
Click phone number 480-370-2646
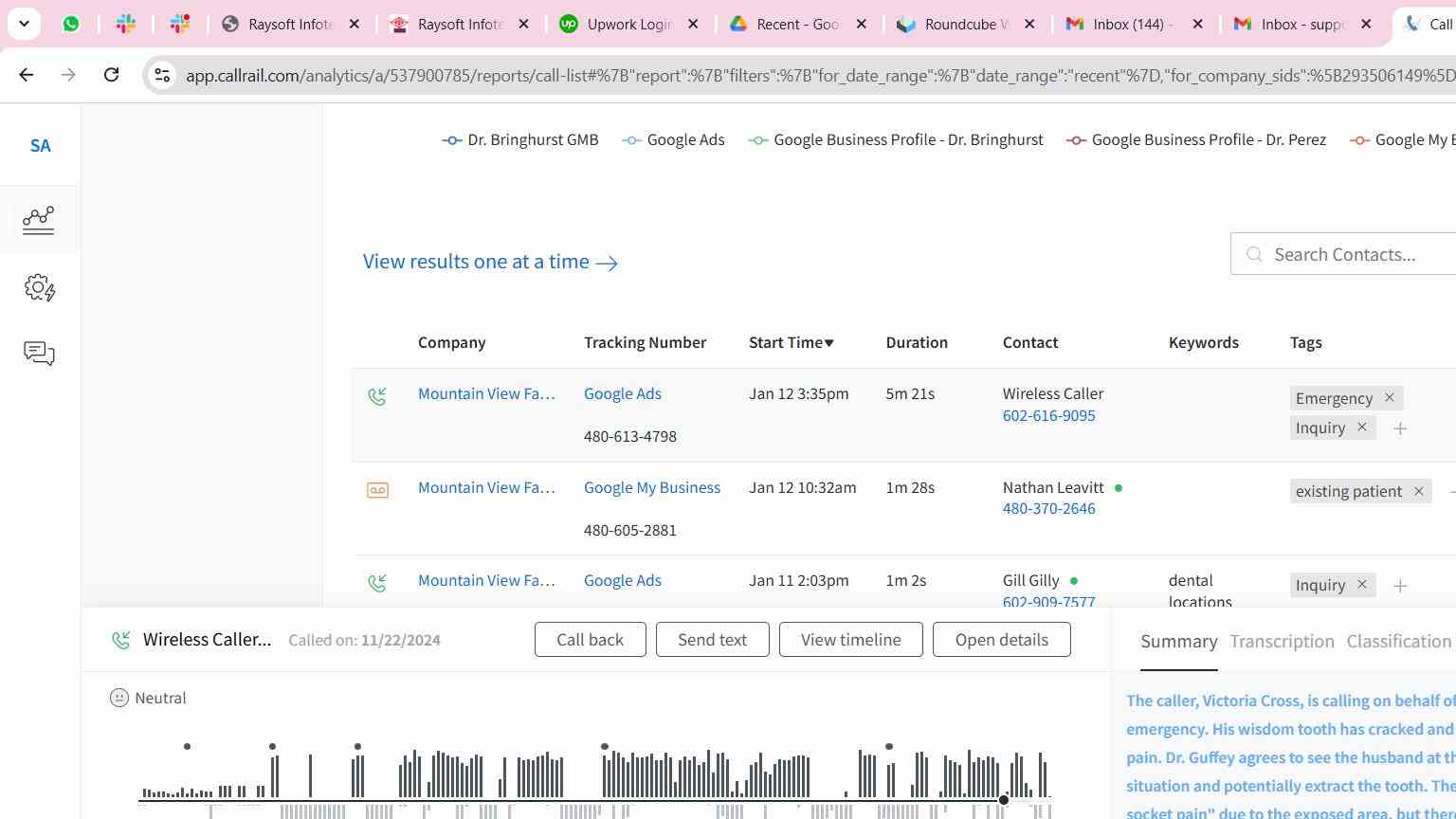pos(1049,508)
